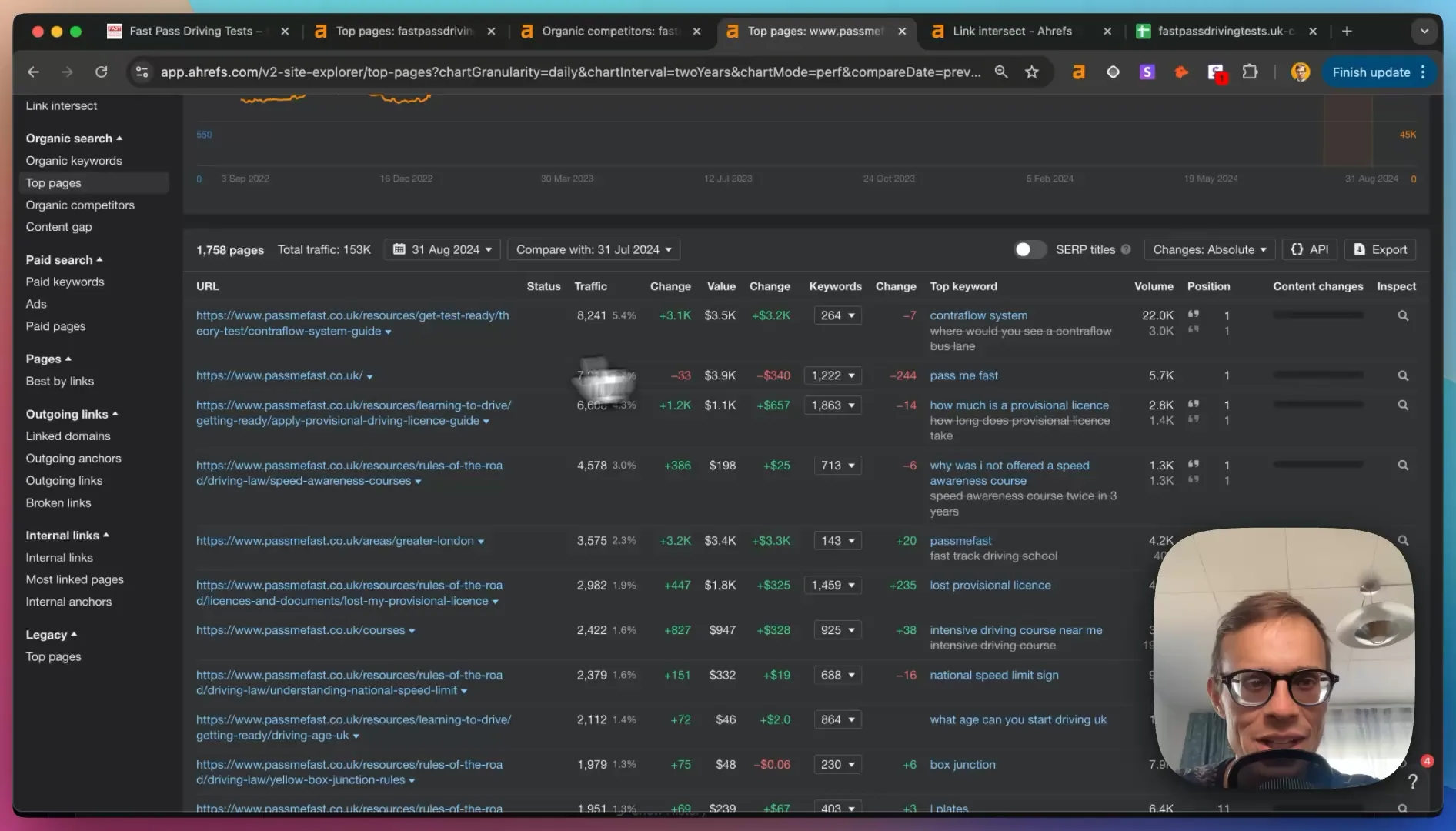Viewport: 1456px width, 831px height.
Task: Open the Chrome extensions puzzle icon
Action: tap(1251, 72)
